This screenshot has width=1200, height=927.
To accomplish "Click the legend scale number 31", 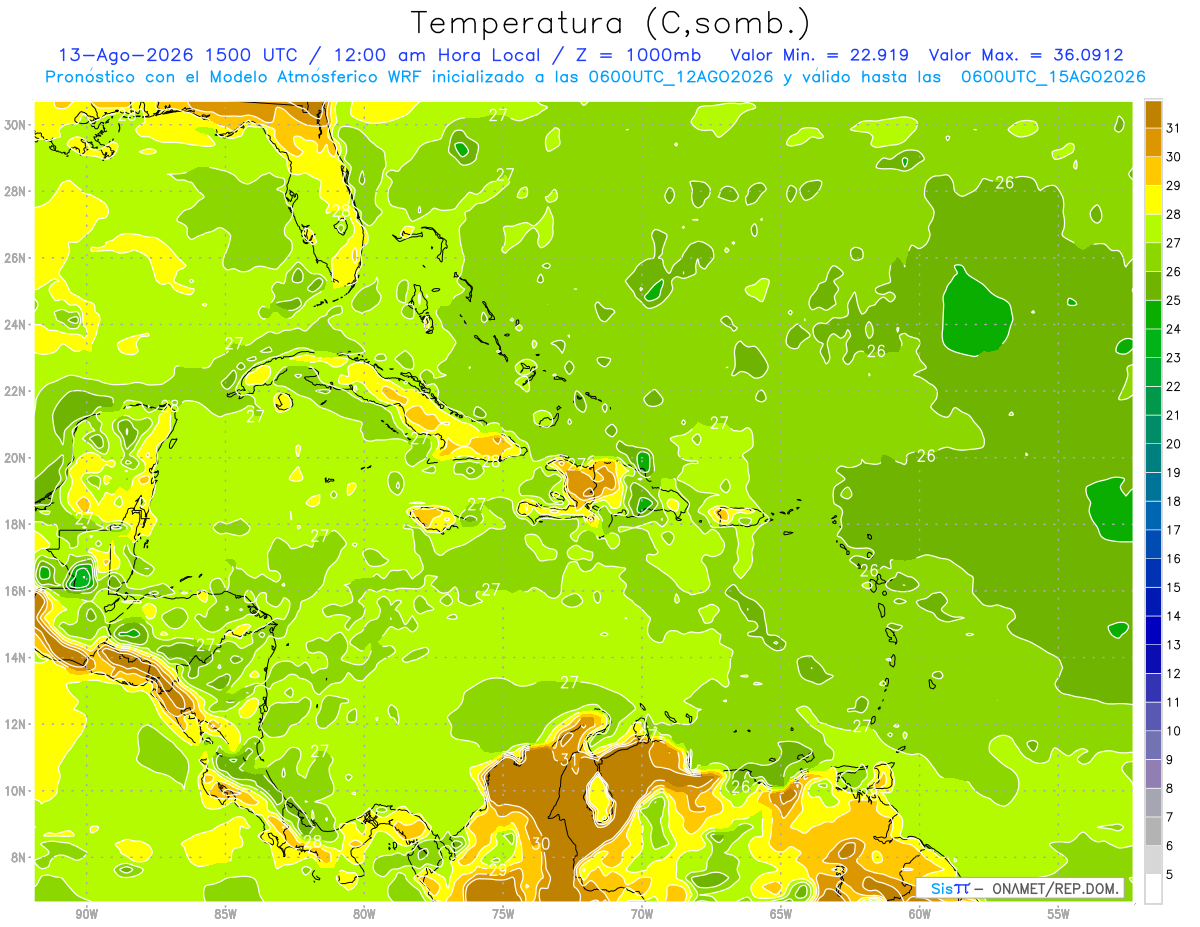I will (x=1173, y=128).
